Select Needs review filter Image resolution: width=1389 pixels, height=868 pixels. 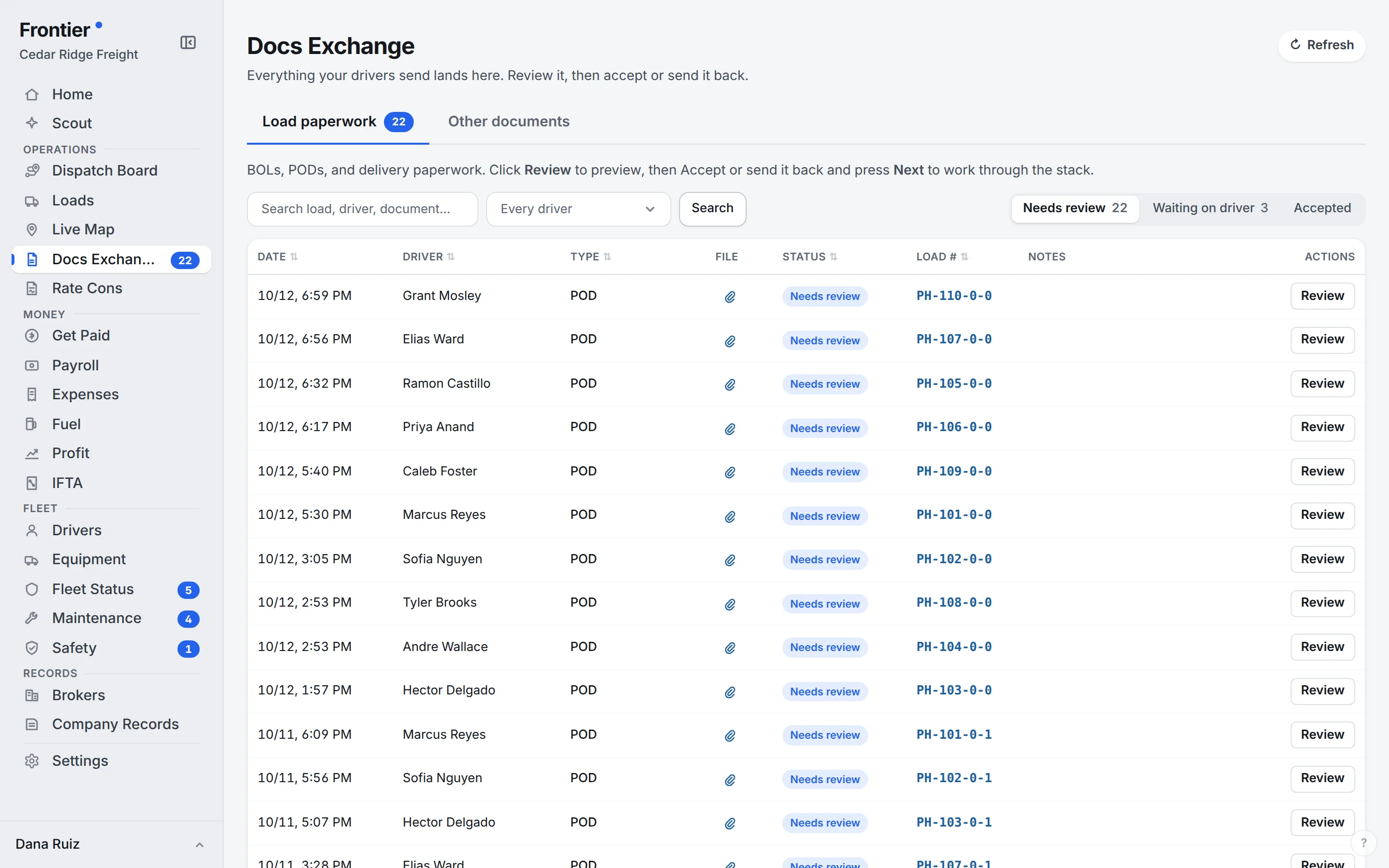(1075, 208)
